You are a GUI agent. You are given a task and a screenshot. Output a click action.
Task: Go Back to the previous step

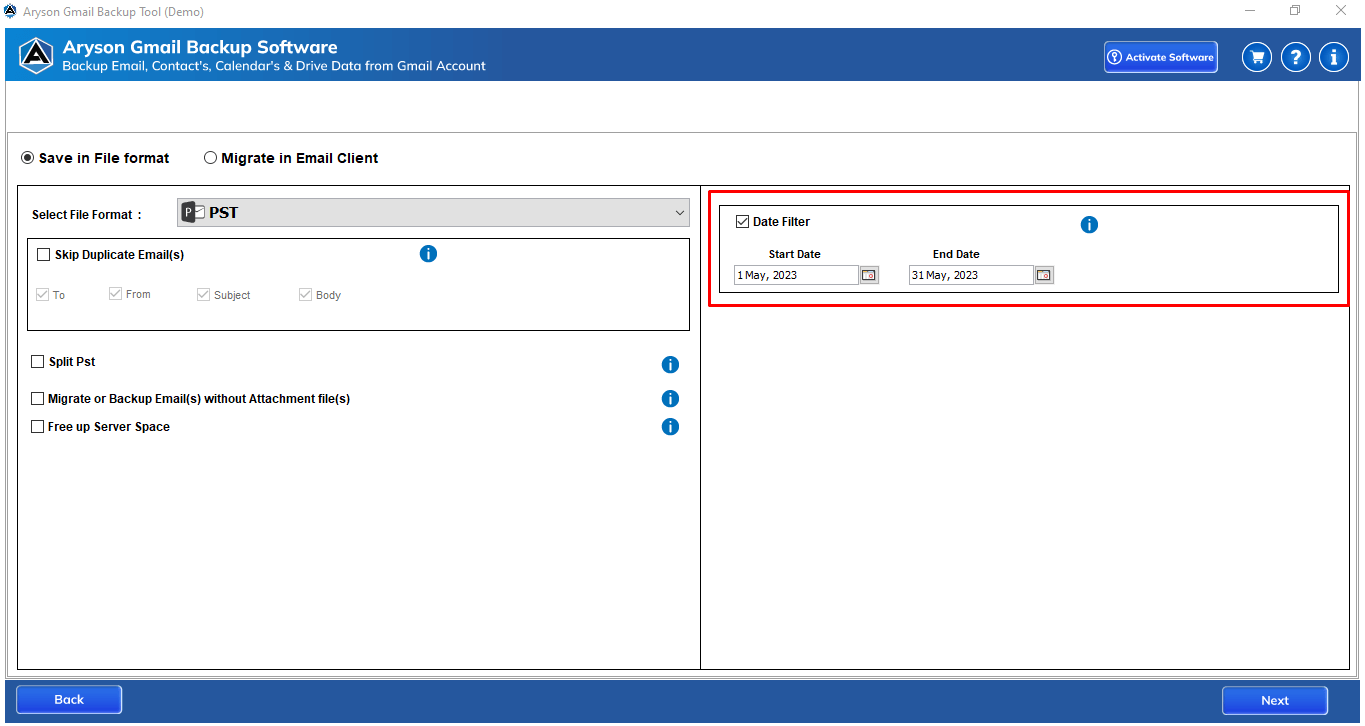click(x=69, y=700)
